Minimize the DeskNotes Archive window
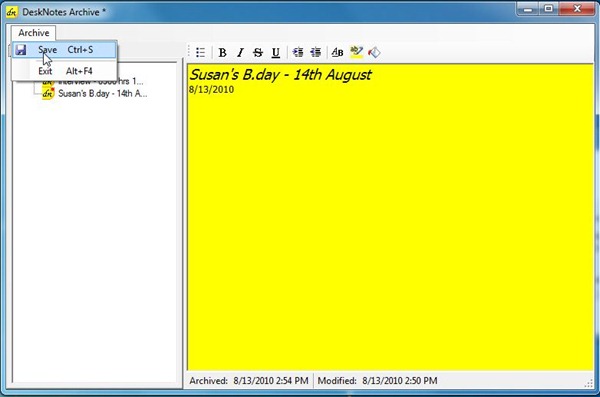600x397 pixels. [x=528, y=9]
